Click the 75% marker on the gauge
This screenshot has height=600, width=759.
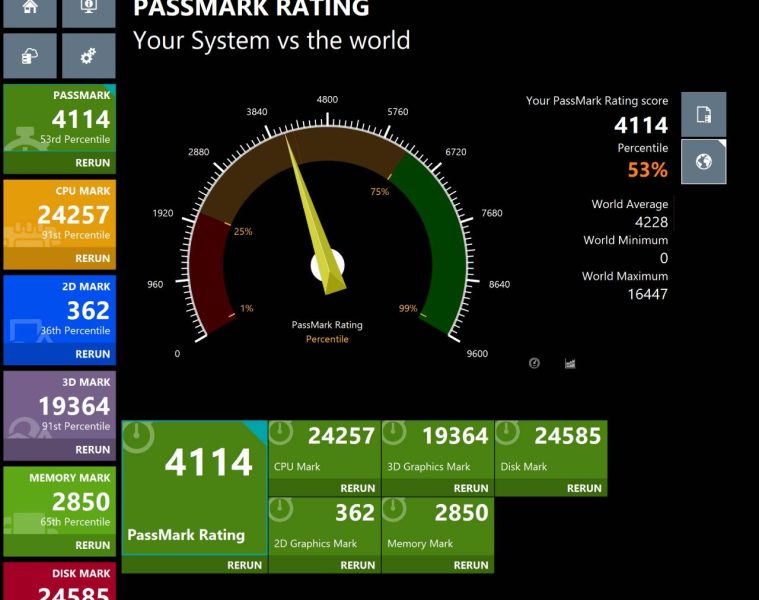pyautogui.click(x=380, y=192)
